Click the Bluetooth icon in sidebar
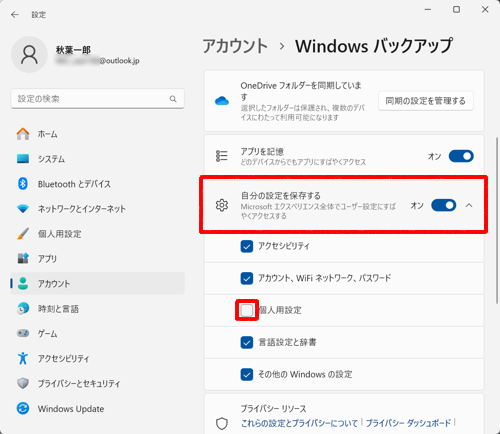 tap(23, 184)
